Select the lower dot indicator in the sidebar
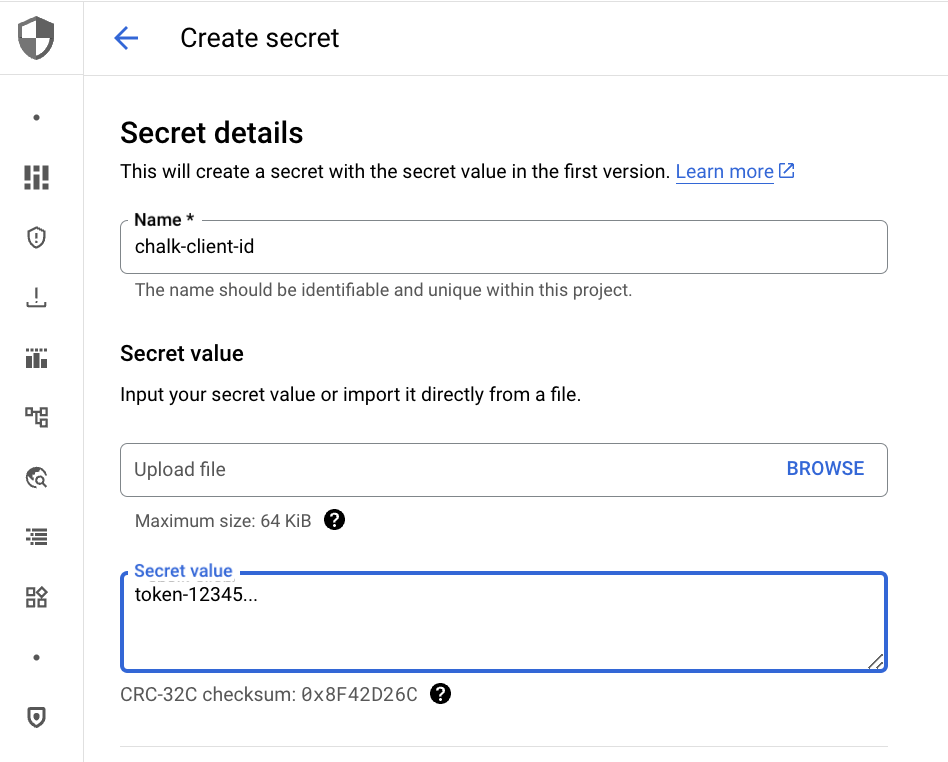948x762 pixels. pos(36,657)
